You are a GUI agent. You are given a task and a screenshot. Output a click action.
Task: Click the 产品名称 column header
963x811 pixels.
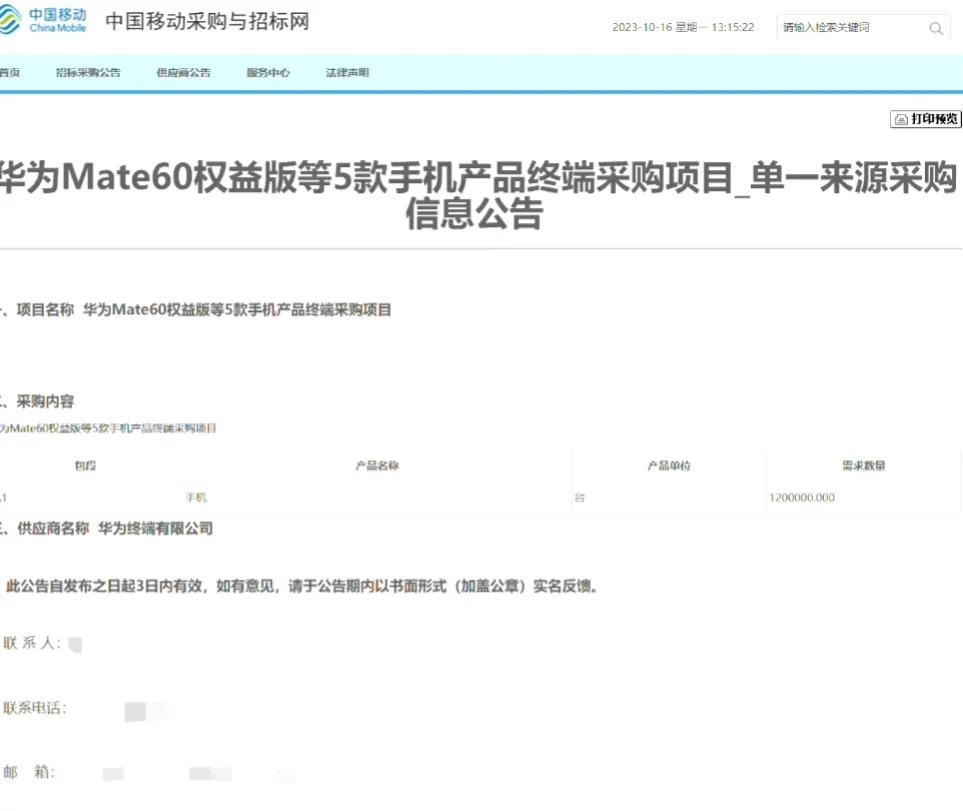point(377,466)
